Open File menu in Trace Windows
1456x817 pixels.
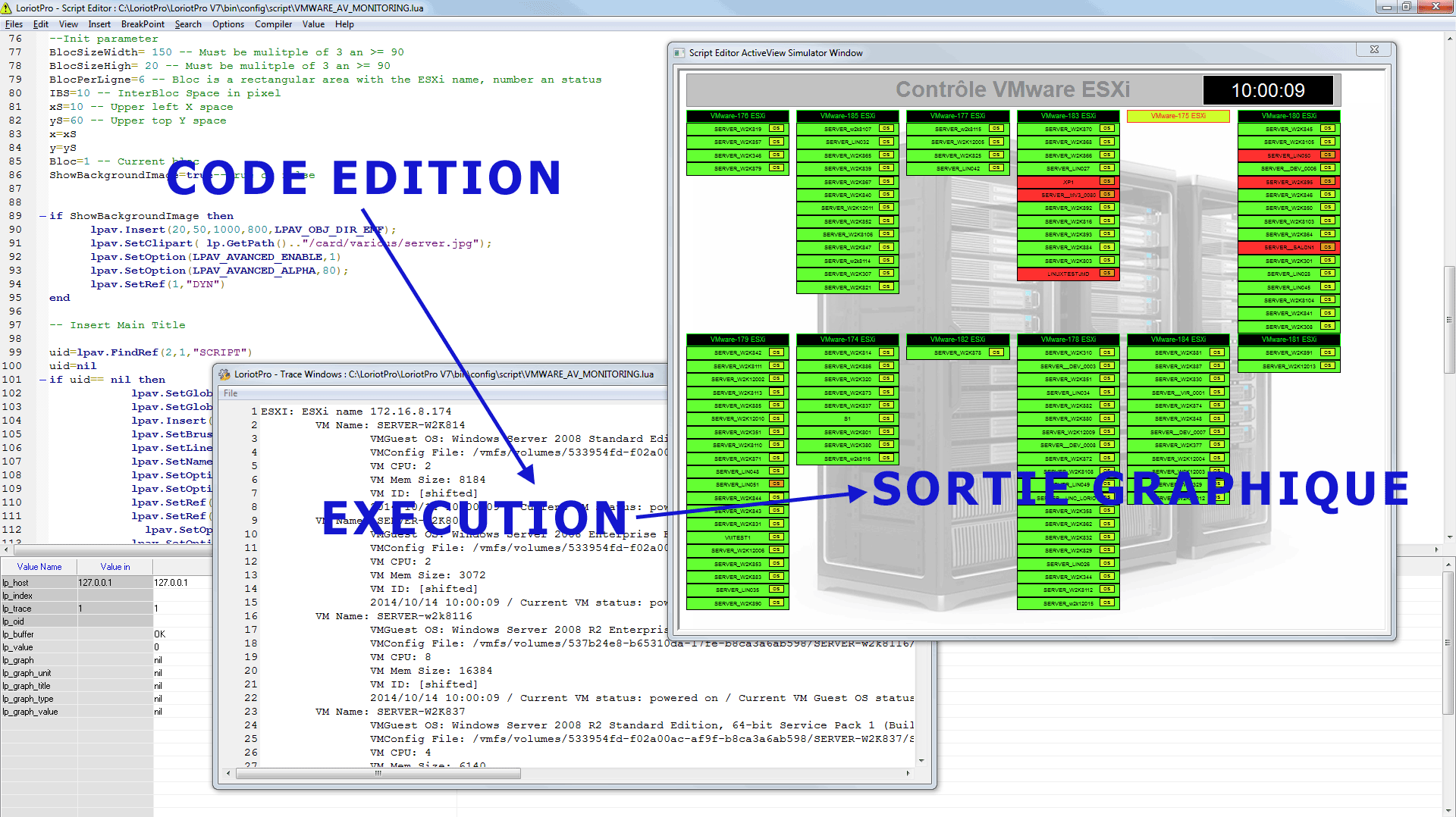coord(231,393)
